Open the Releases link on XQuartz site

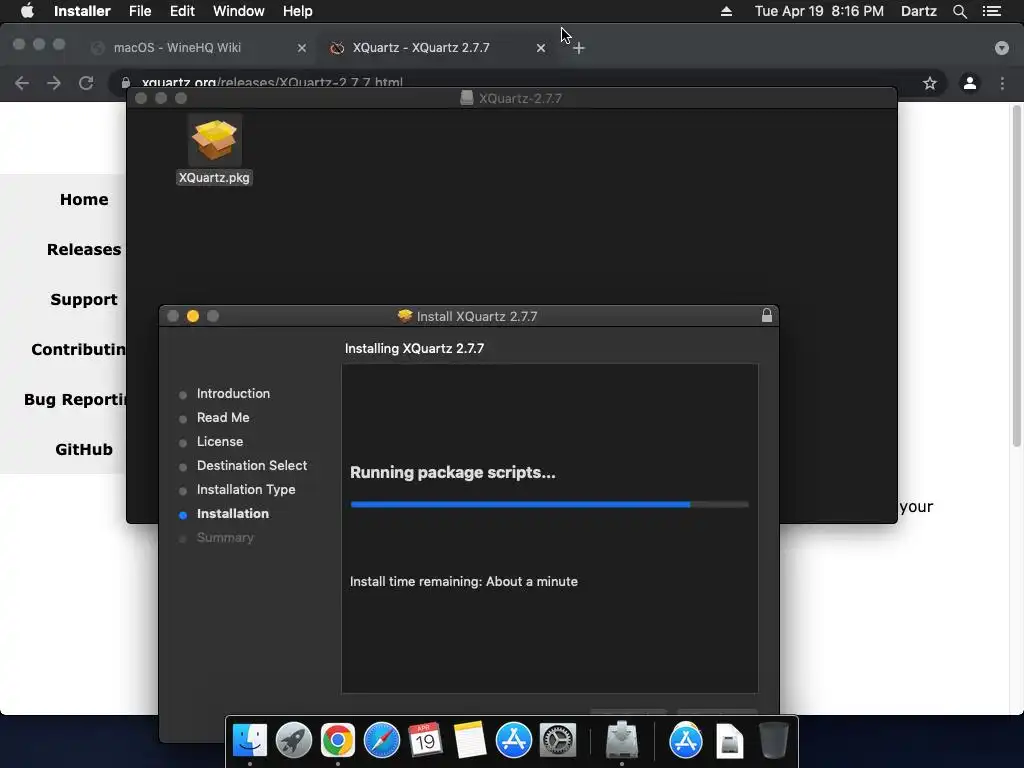[x=84, y=249]
